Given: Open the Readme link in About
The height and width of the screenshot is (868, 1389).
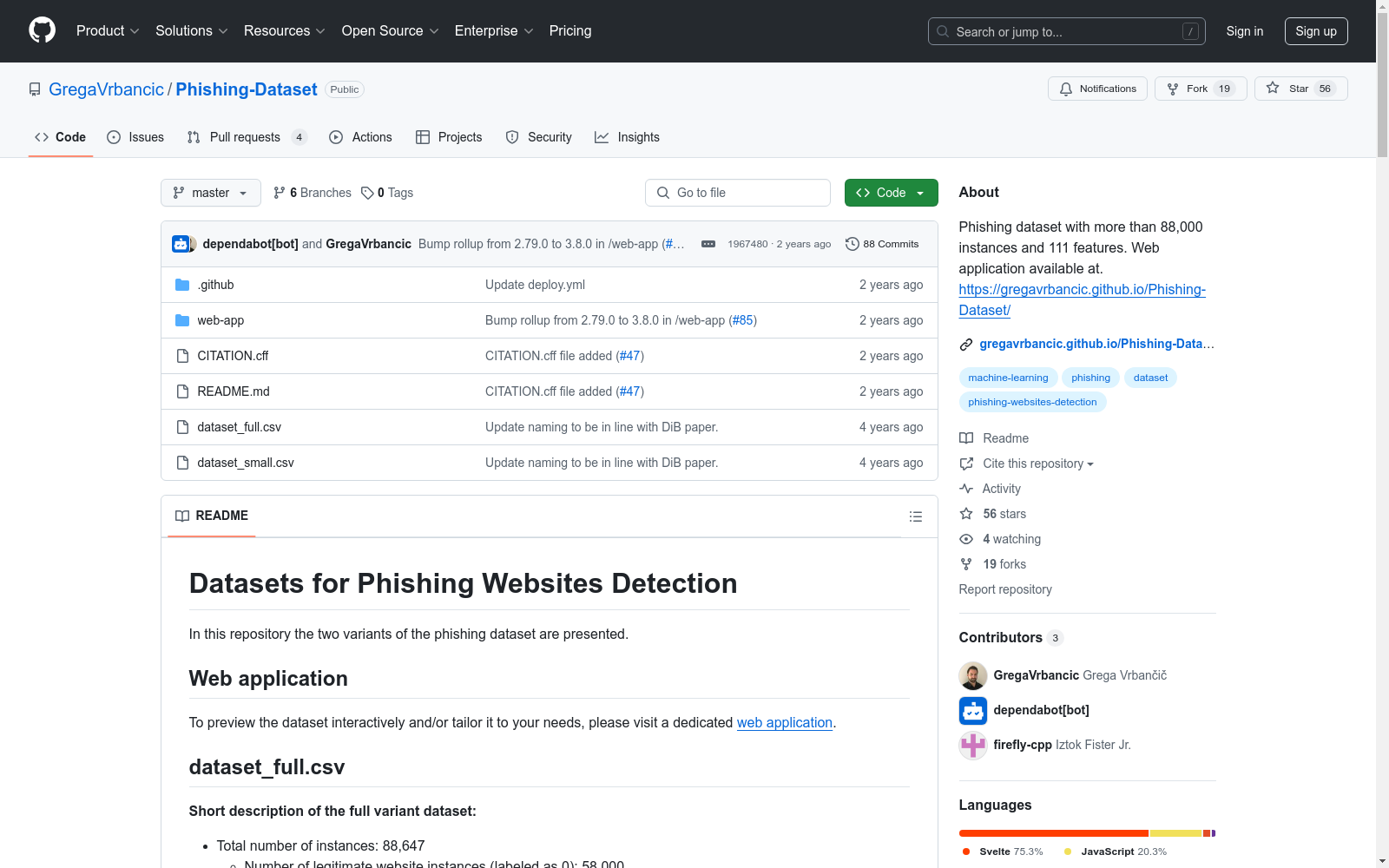Looking at the screenshot, I should [x=994, y=438].
